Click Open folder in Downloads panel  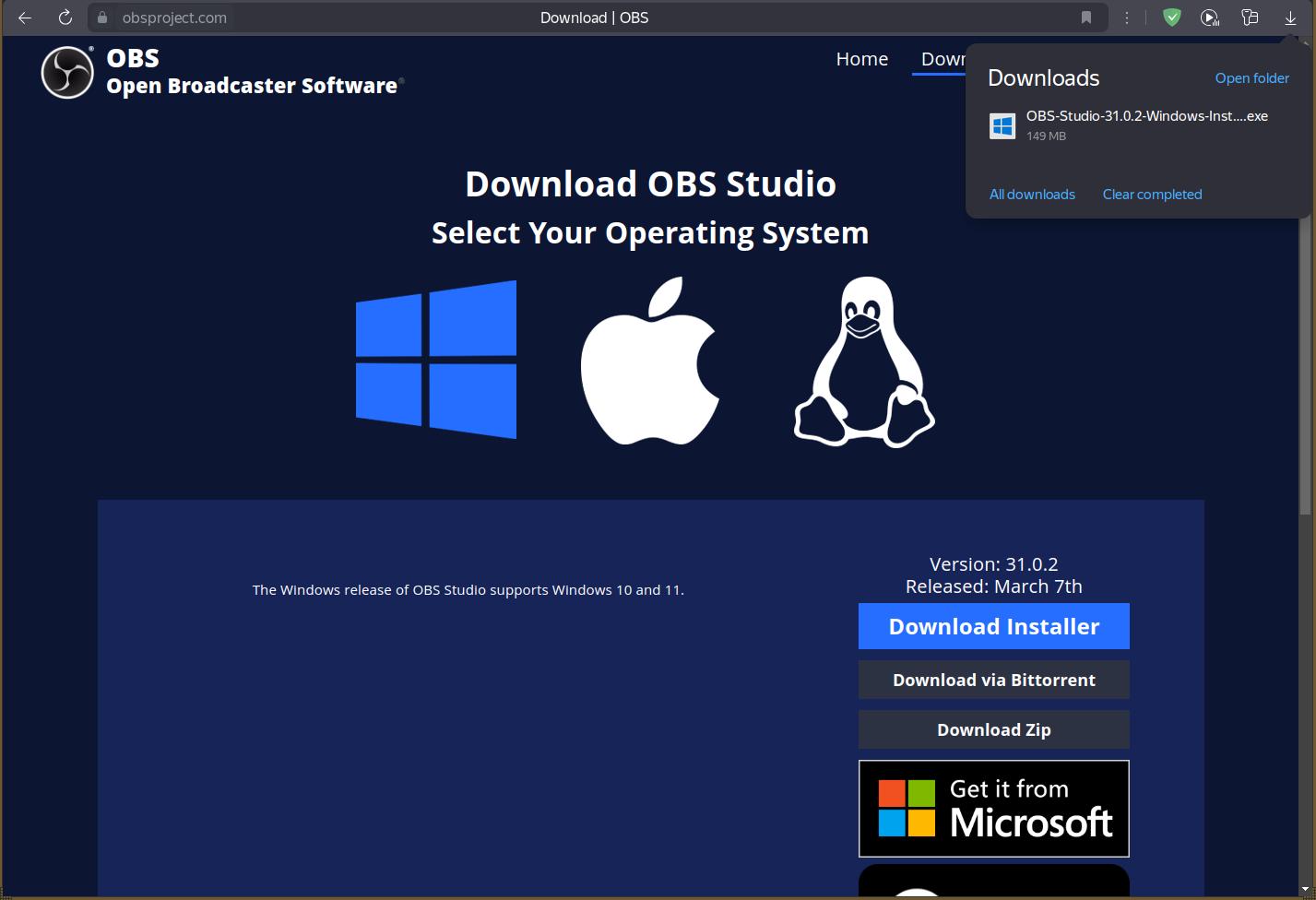coord(1251,78)
